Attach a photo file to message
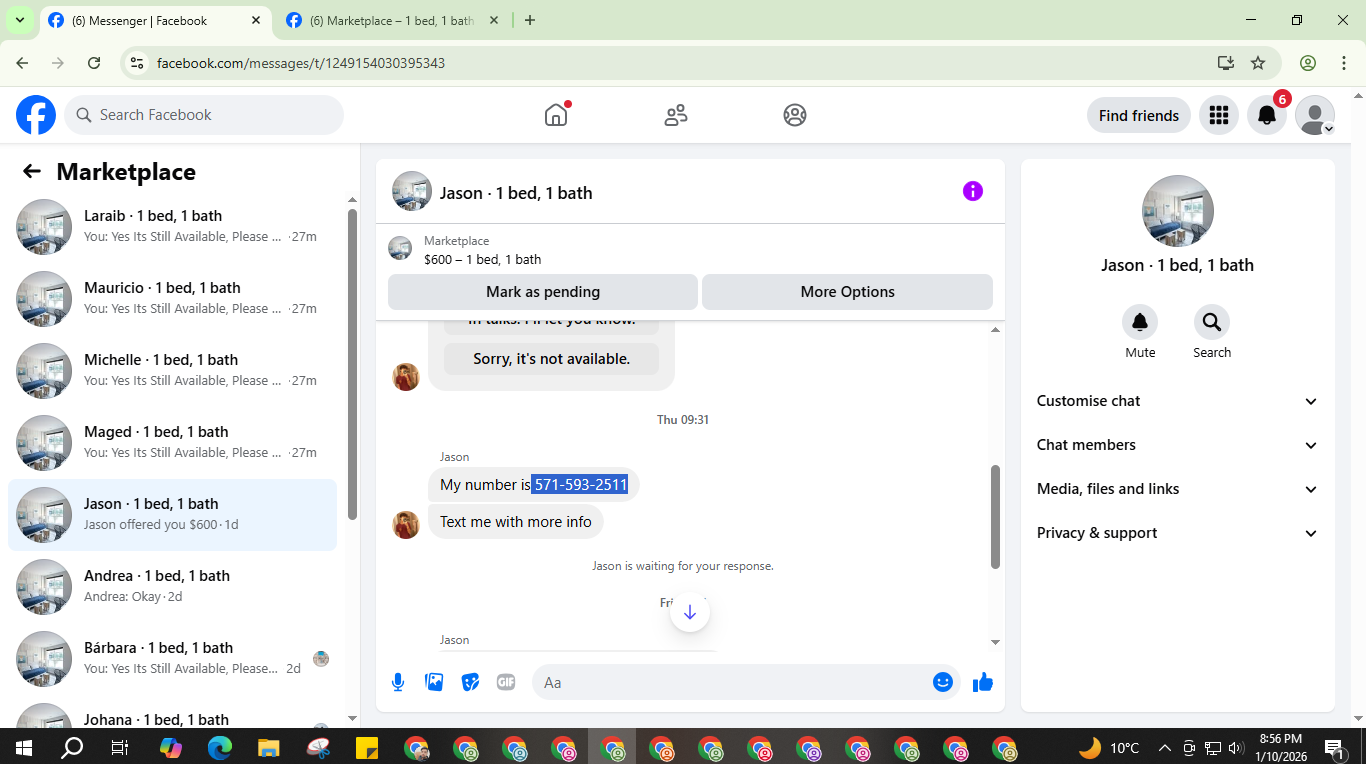The width and height of the screenshot is (1366, 764). 434,682
